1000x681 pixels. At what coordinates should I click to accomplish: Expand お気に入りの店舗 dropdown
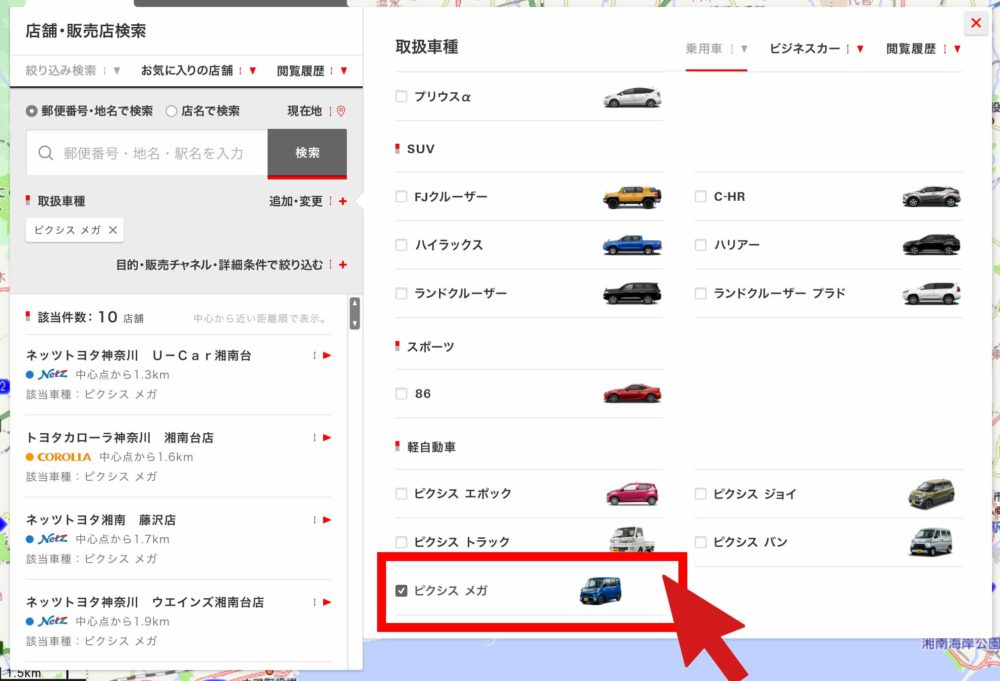click(x=198, y=71)
